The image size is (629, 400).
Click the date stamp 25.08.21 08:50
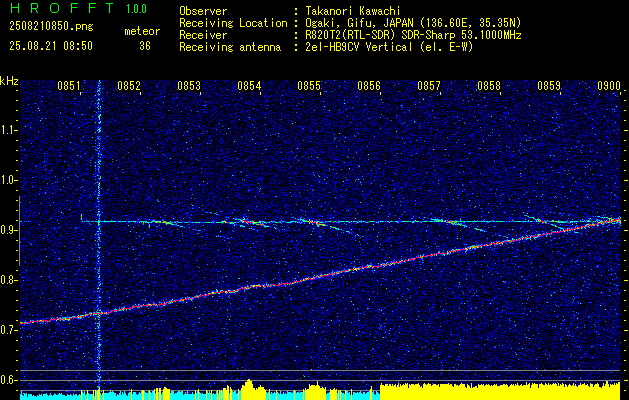pyautogui.click(x=51, y=46)
